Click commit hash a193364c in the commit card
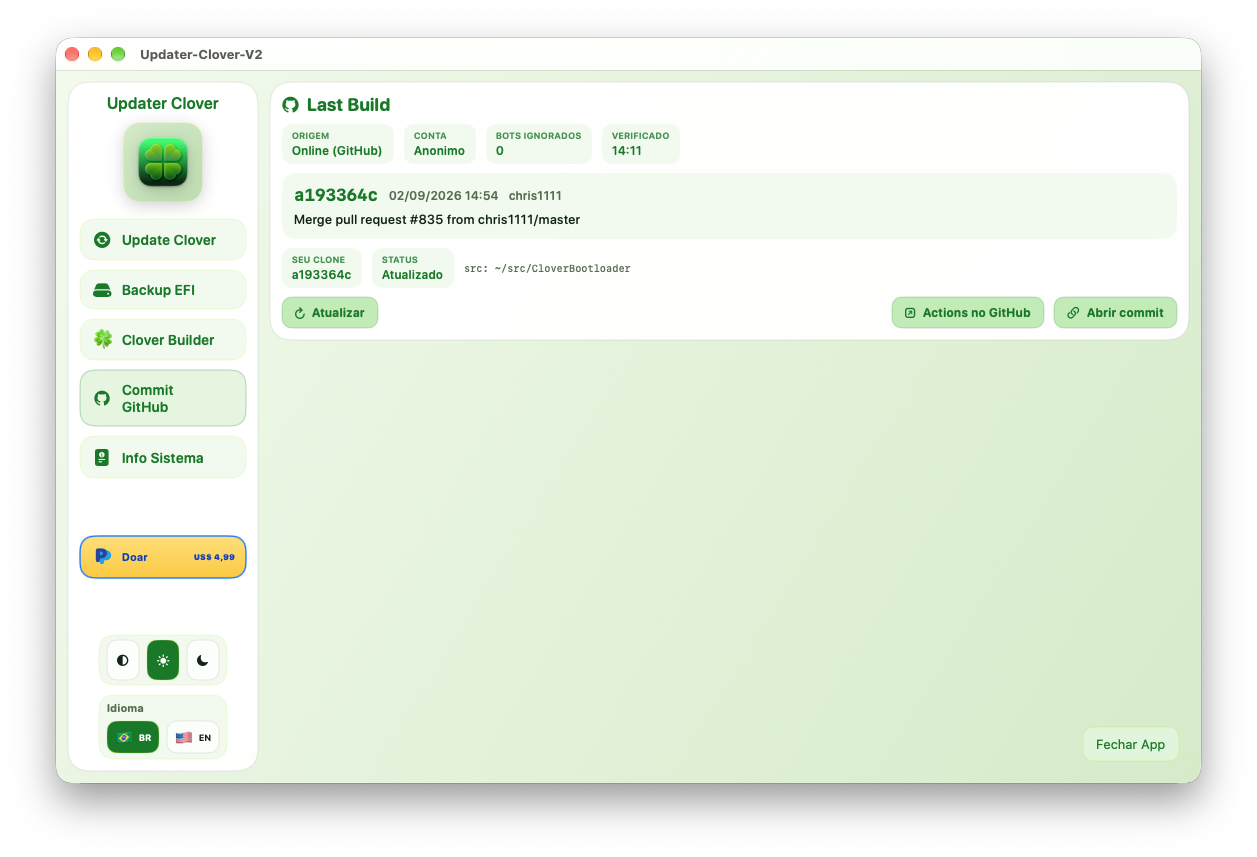The width and height of the screenshot is (1257, 857). point(336,195)
